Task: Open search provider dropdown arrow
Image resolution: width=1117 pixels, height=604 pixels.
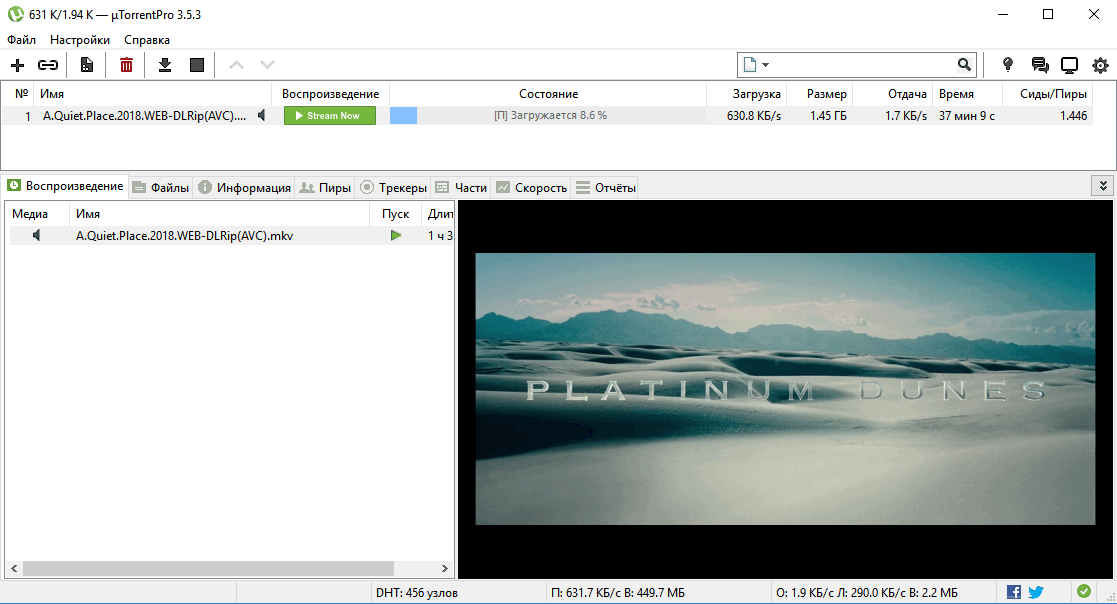Action: coord(765,65)
